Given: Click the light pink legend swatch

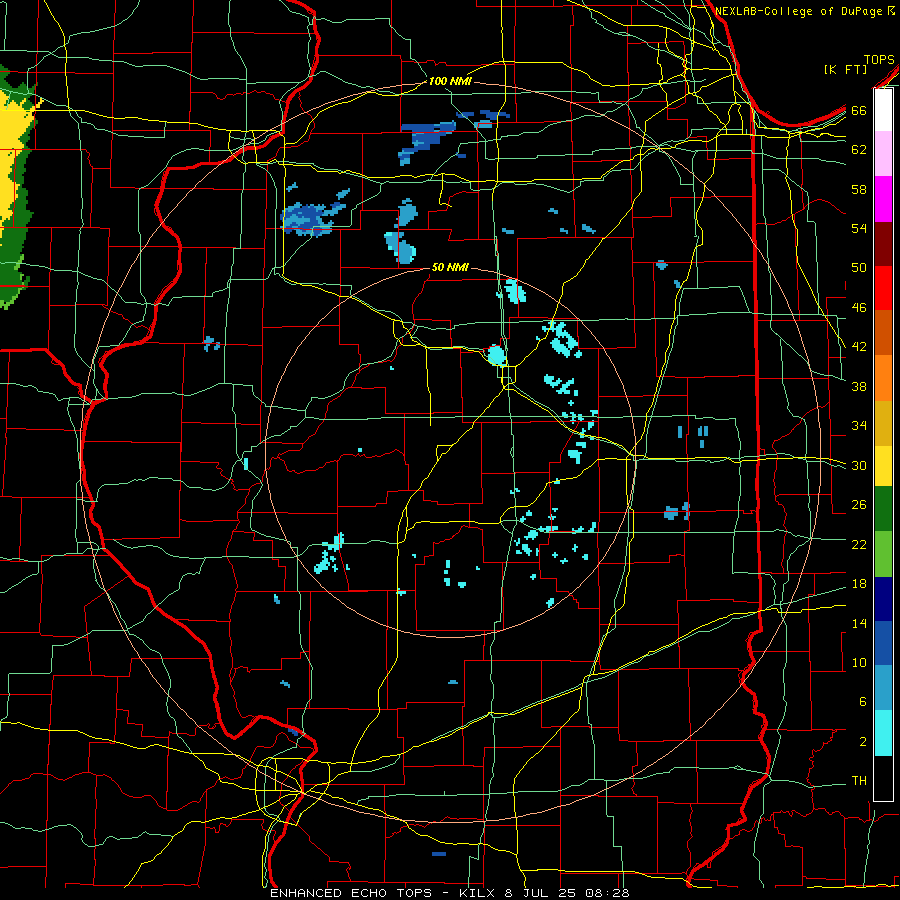Looking at the screenshot, I should click(883, 153).
